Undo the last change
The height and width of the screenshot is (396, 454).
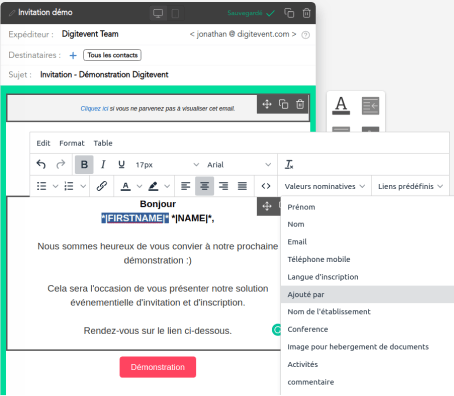(41, 164)
